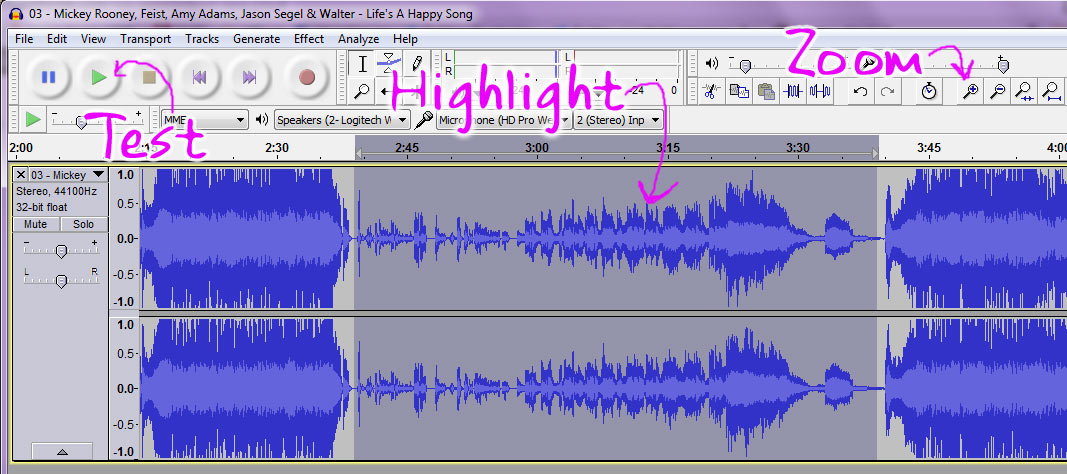The image size is (1067, 474).
Task: Paste audio with the clipboard icon
Action: [766, 90]
